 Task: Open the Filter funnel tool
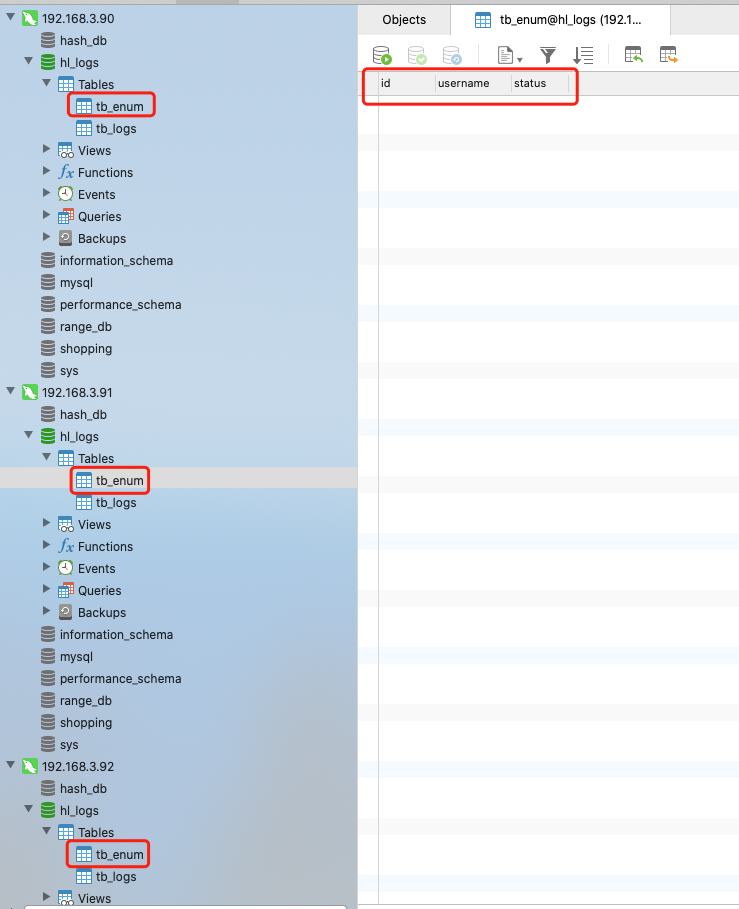(548, 55)
